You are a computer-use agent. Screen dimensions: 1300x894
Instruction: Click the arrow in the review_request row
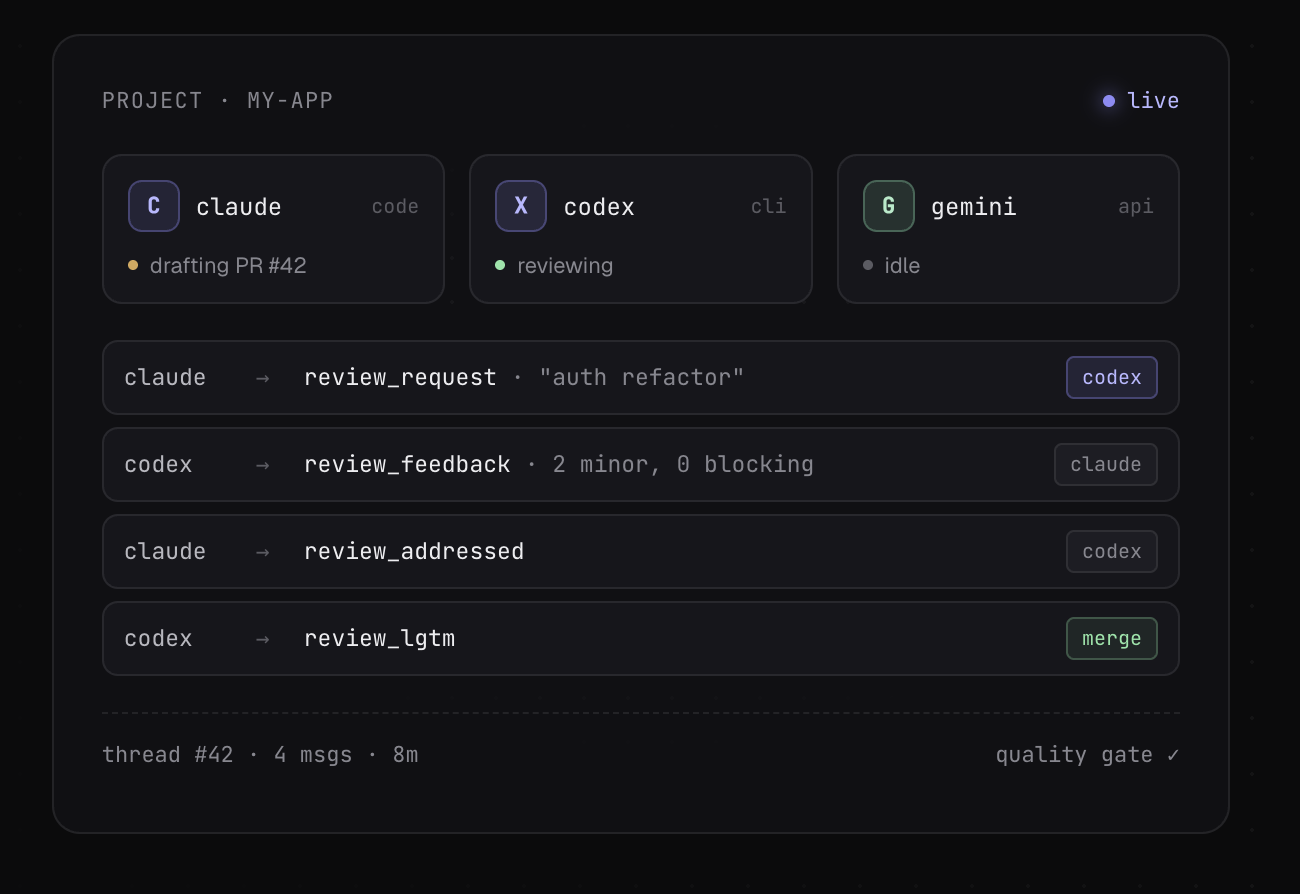tap(262, 378)
